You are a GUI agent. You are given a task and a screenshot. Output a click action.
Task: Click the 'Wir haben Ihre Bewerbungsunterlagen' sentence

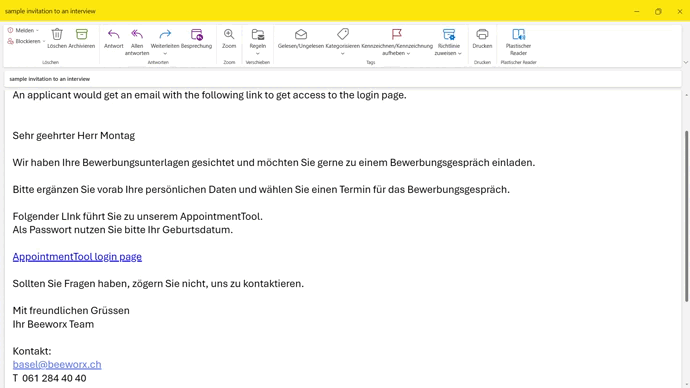274,163
